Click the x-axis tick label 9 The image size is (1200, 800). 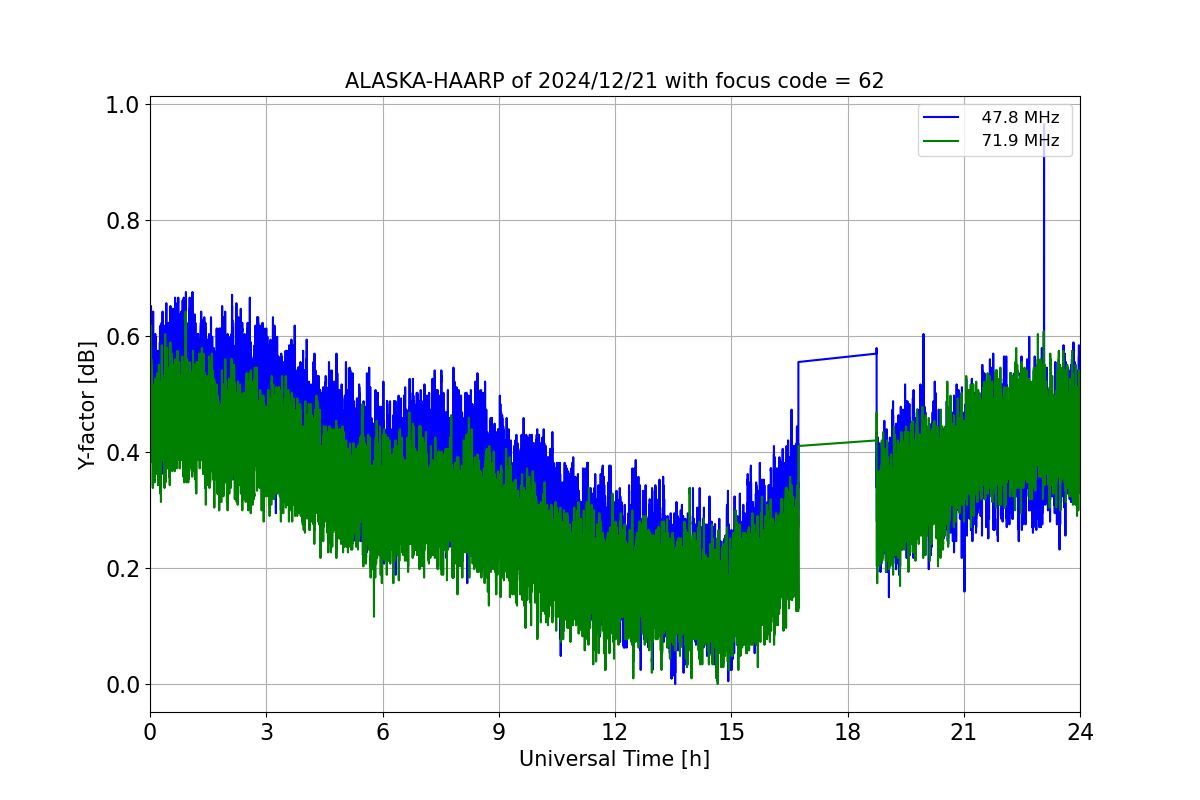(x=499, y=732)
